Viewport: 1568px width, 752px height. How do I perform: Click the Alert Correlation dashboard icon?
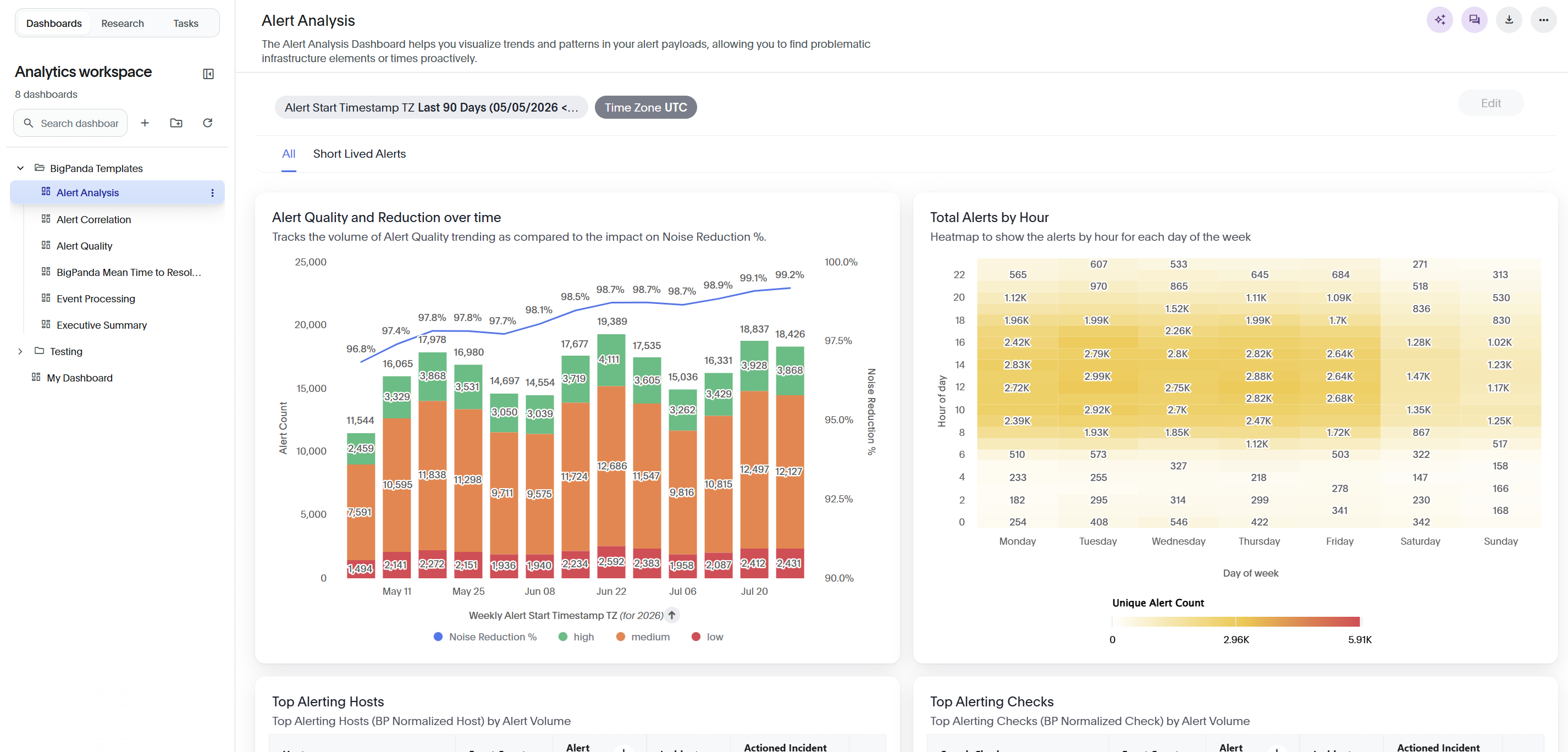[46, 219]
